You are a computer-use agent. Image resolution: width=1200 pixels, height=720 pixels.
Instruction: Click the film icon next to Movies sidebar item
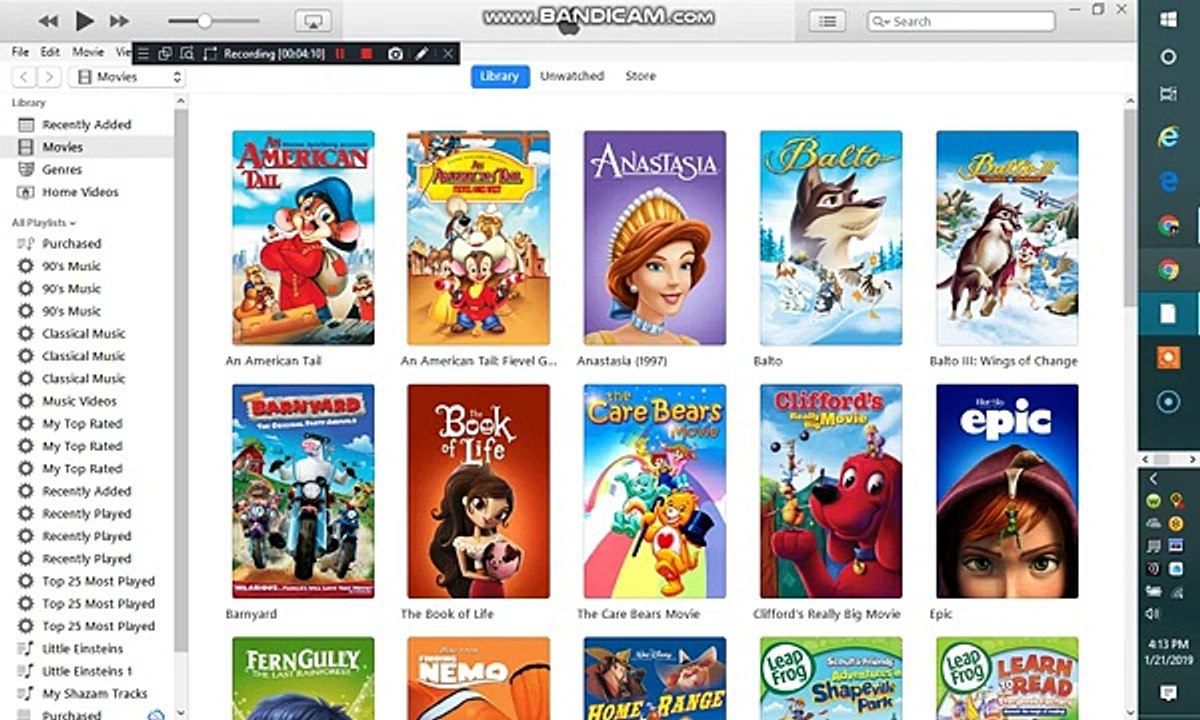click(x=25, y=147)
